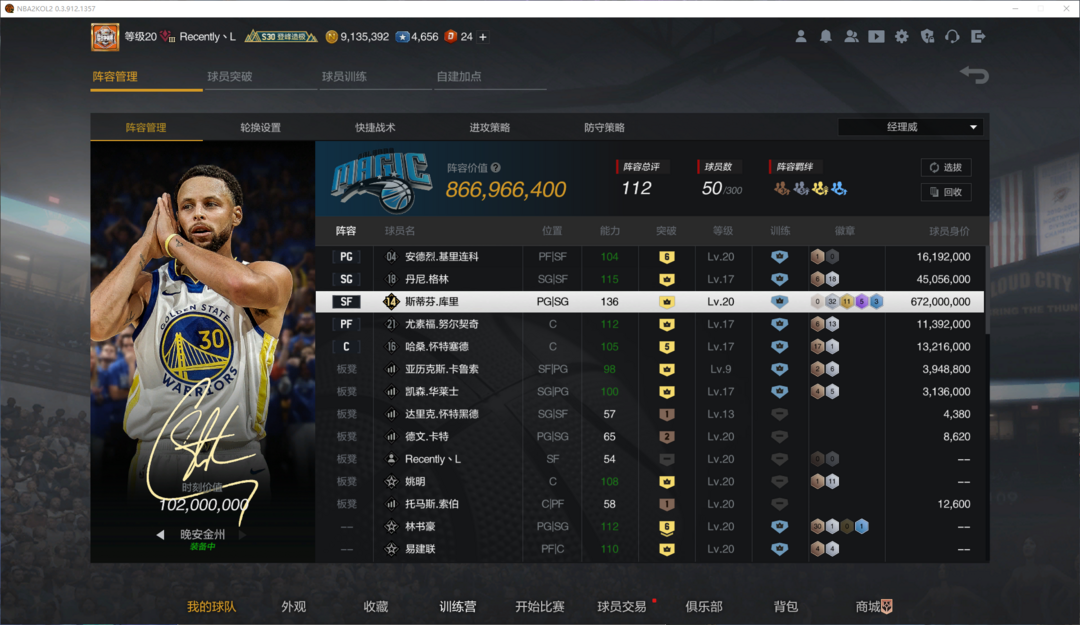
Task: Switch to the 球员突破 tab
Action: tap(230, 76)
